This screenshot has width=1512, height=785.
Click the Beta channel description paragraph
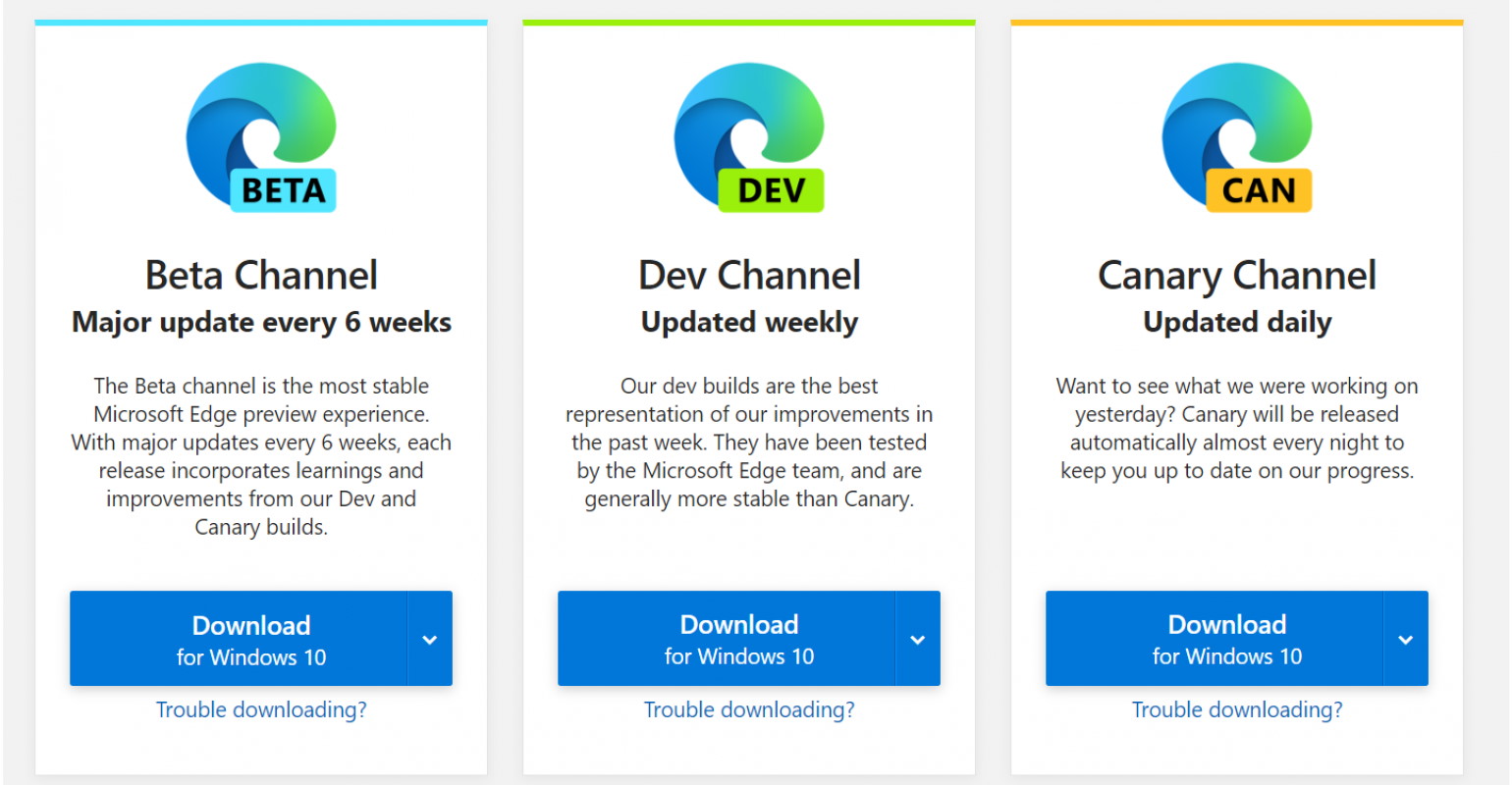261,456
